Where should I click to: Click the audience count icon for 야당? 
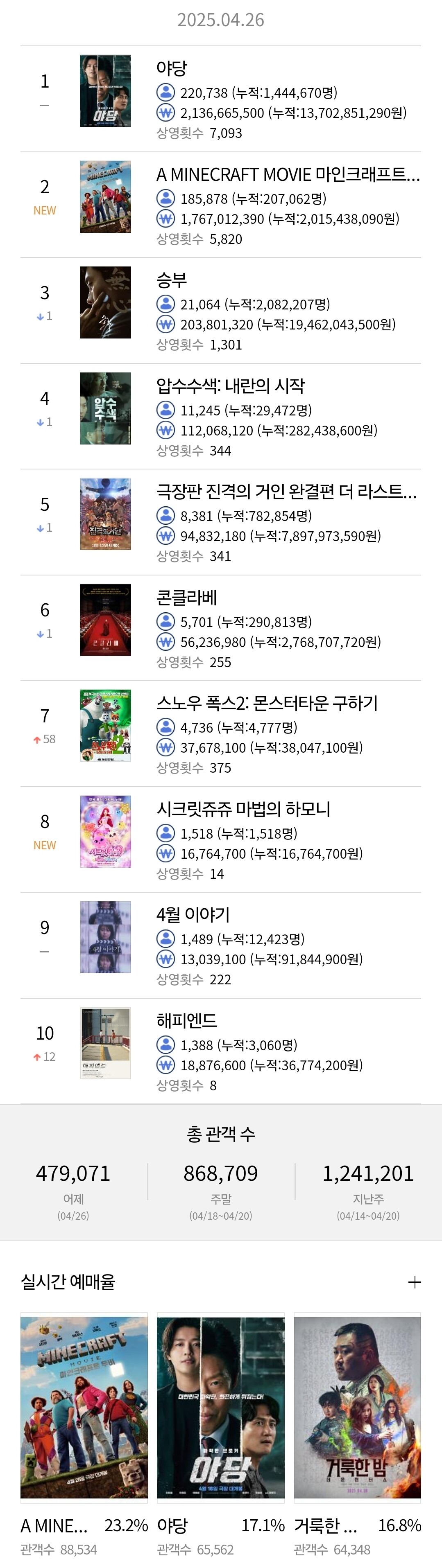click(x=165, y=93)
